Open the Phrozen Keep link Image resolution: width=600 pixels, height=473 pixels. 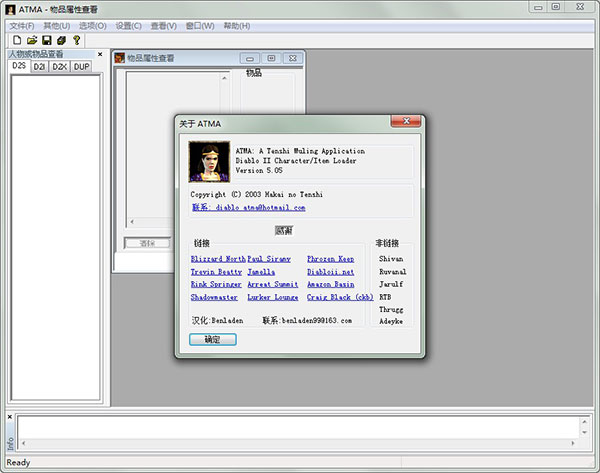click(330, 259)
